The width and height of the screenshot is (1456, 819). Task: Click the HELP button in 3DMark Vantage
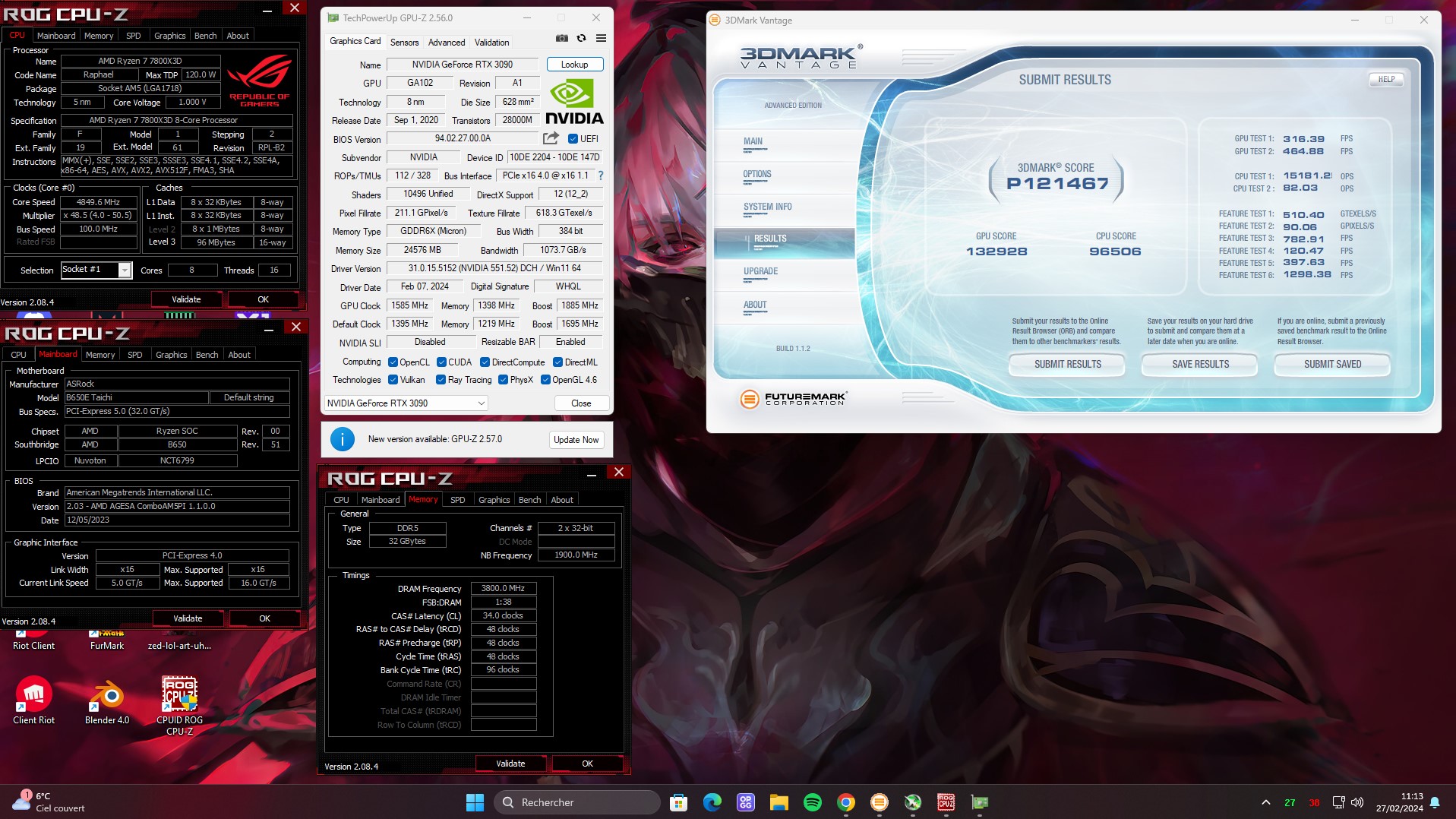pos(1386,79)
